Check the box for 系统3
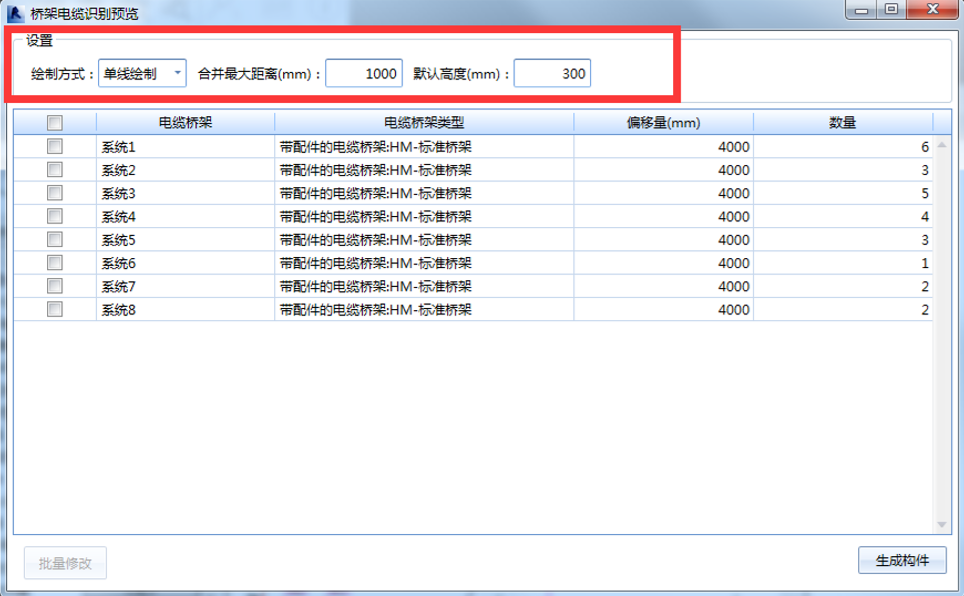The image size is (964, 596). 55,193
